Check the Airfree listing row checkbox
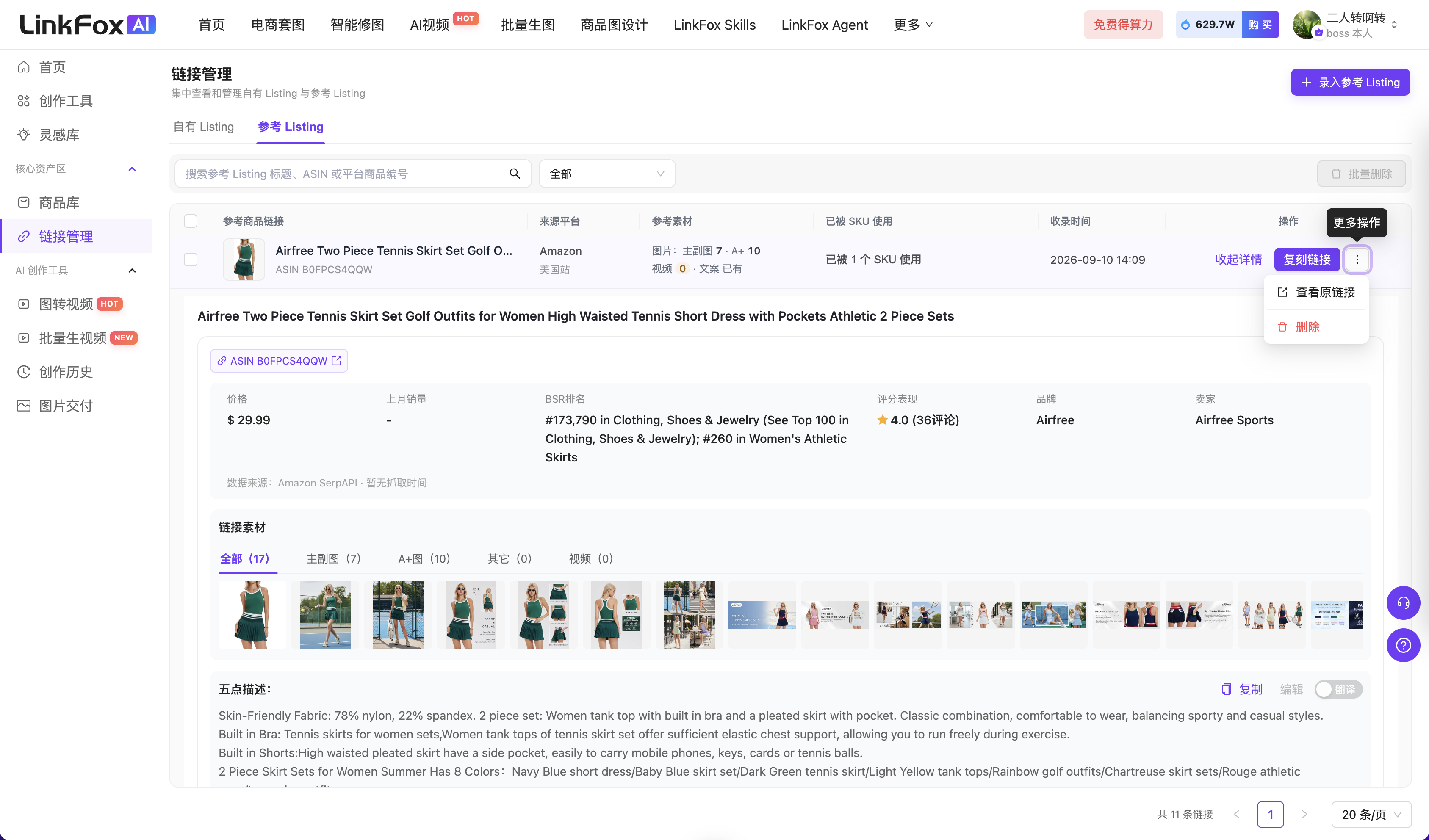Viewport: 1429px width, 840px height. coord(191,260)
